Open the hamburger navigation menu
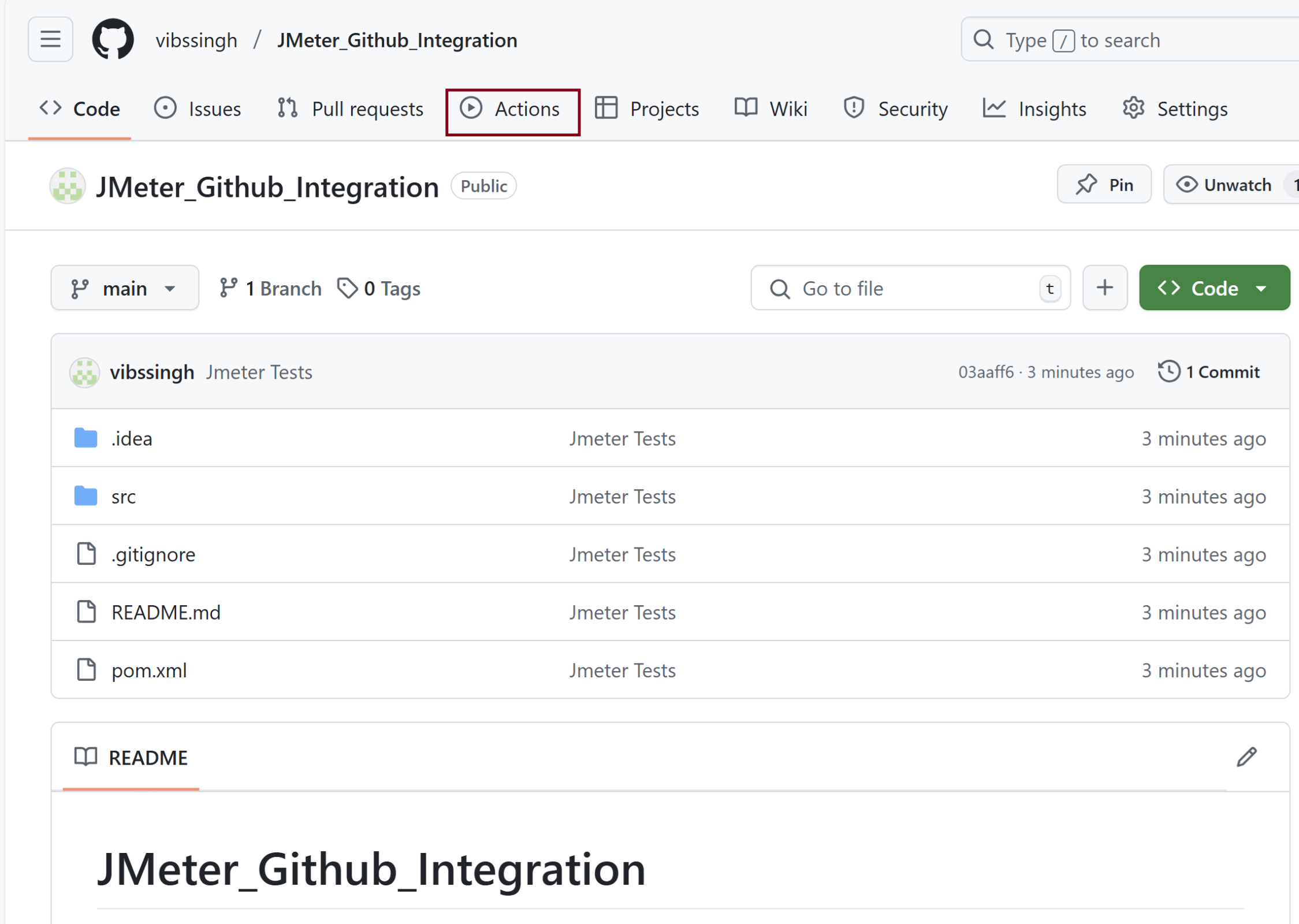Image resolution: width=1299 pixels, height=924 pixels. (x=50, y=39)
